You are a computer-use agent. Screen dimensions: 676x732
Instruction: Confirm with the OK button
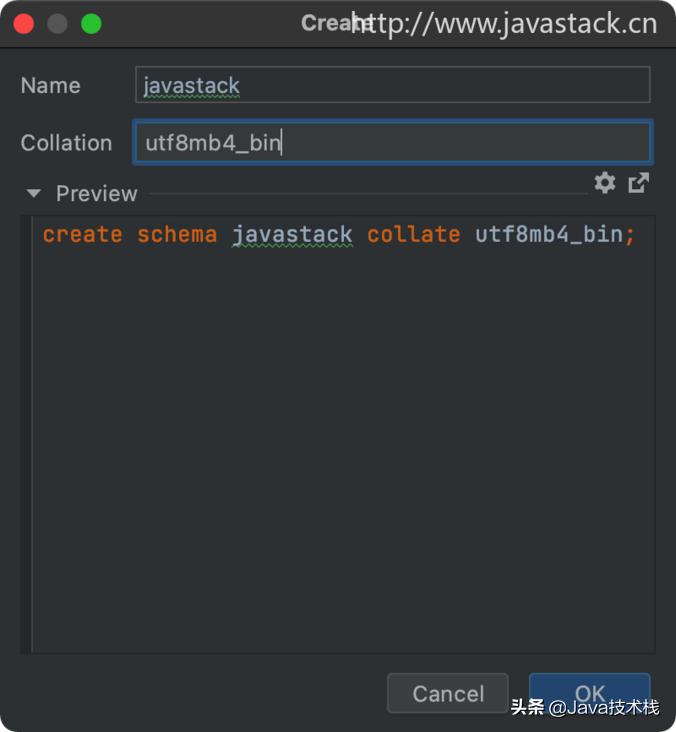tap(590, 693)
